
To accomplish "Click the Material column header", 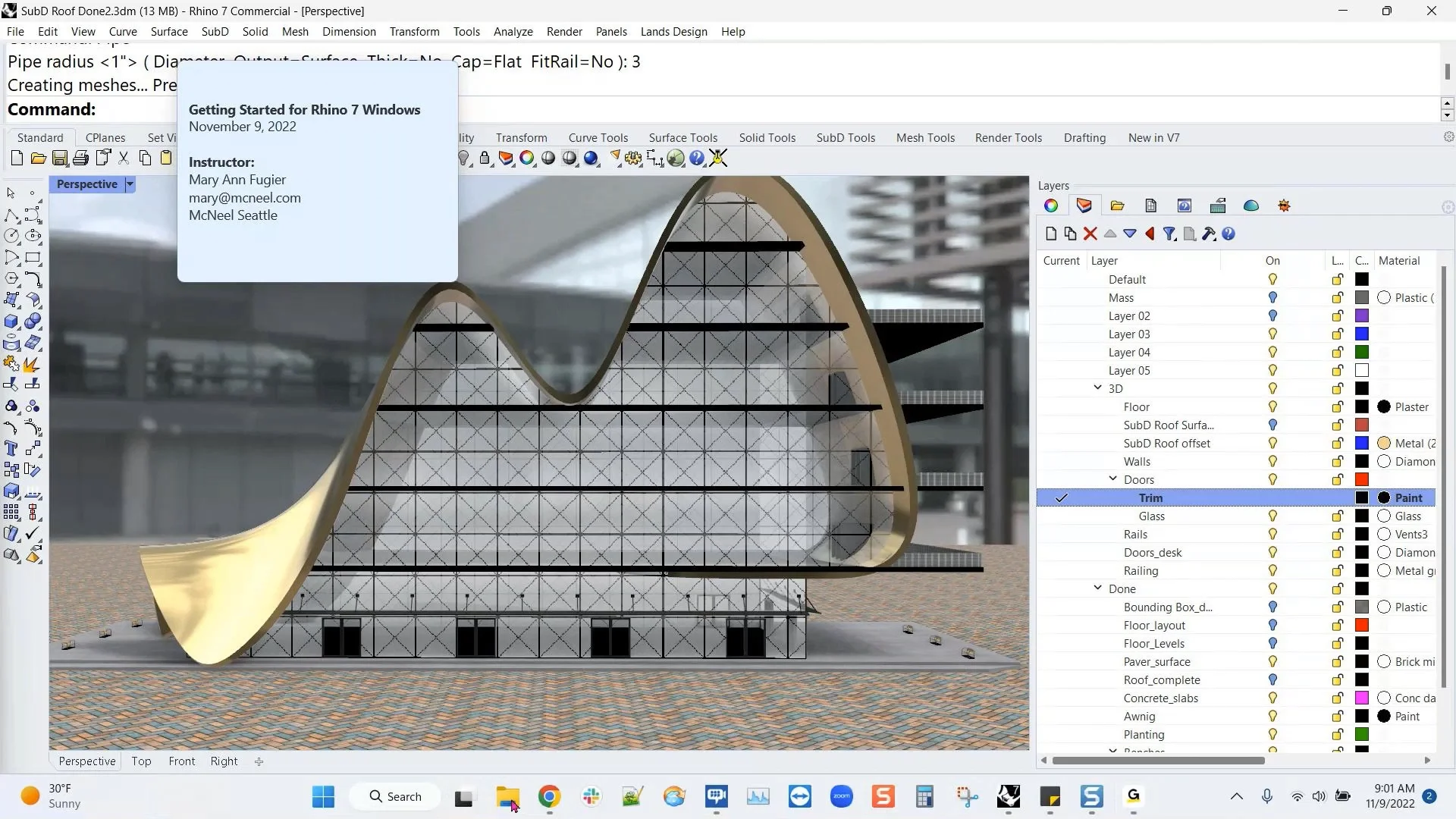I will tap(1399, 261).
